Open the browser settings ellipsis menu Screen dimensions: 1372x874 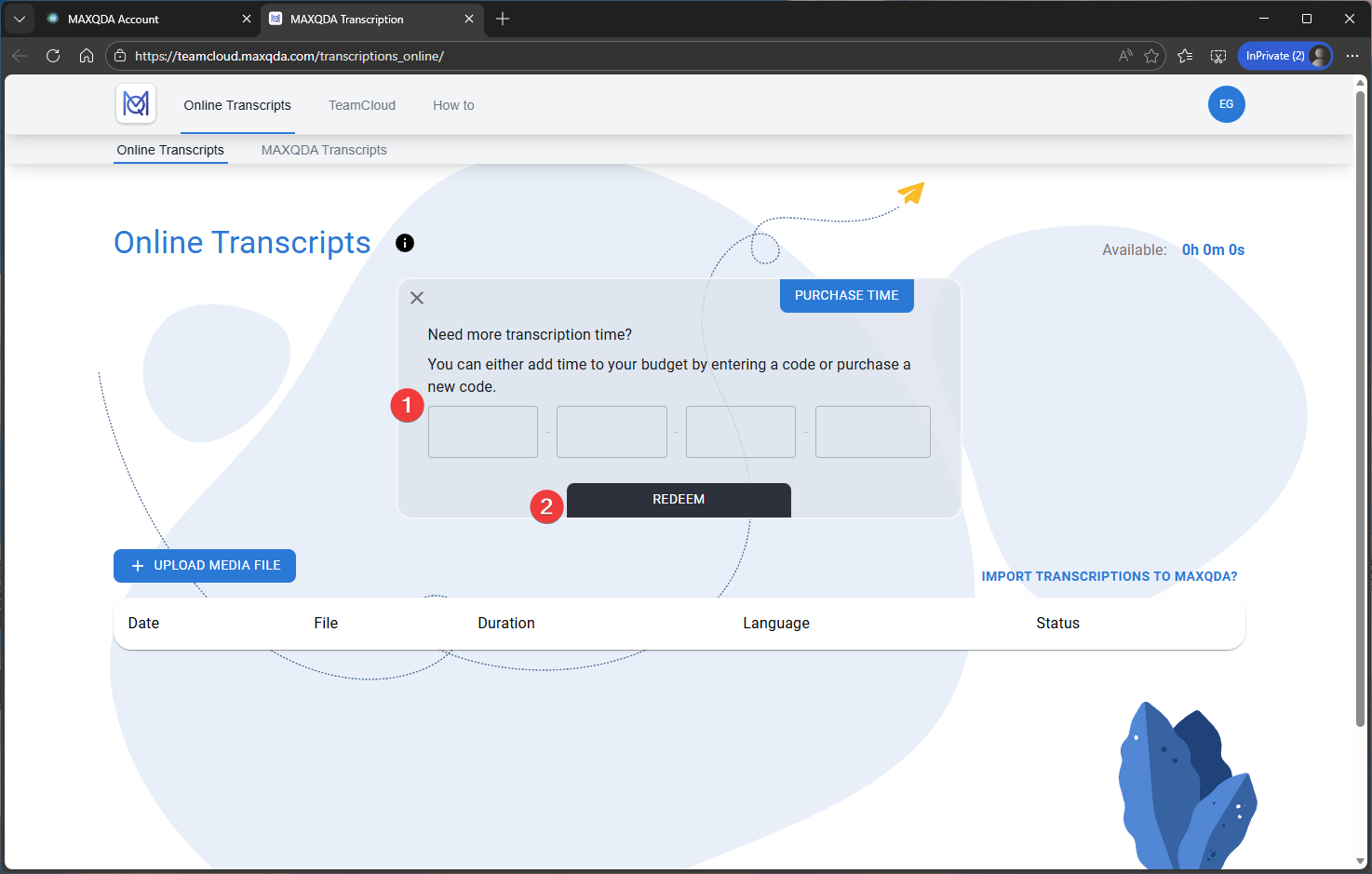(1352, 56)
